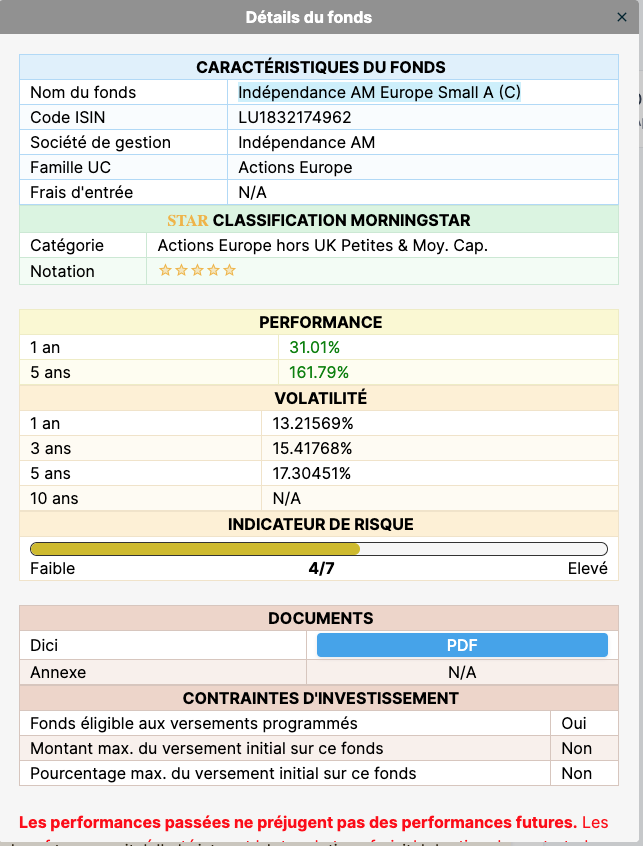The height and width of the screenshot is (846, 643).
Task: Click Fonds éligible aux versements programmés label
Action: click(194, 724)
